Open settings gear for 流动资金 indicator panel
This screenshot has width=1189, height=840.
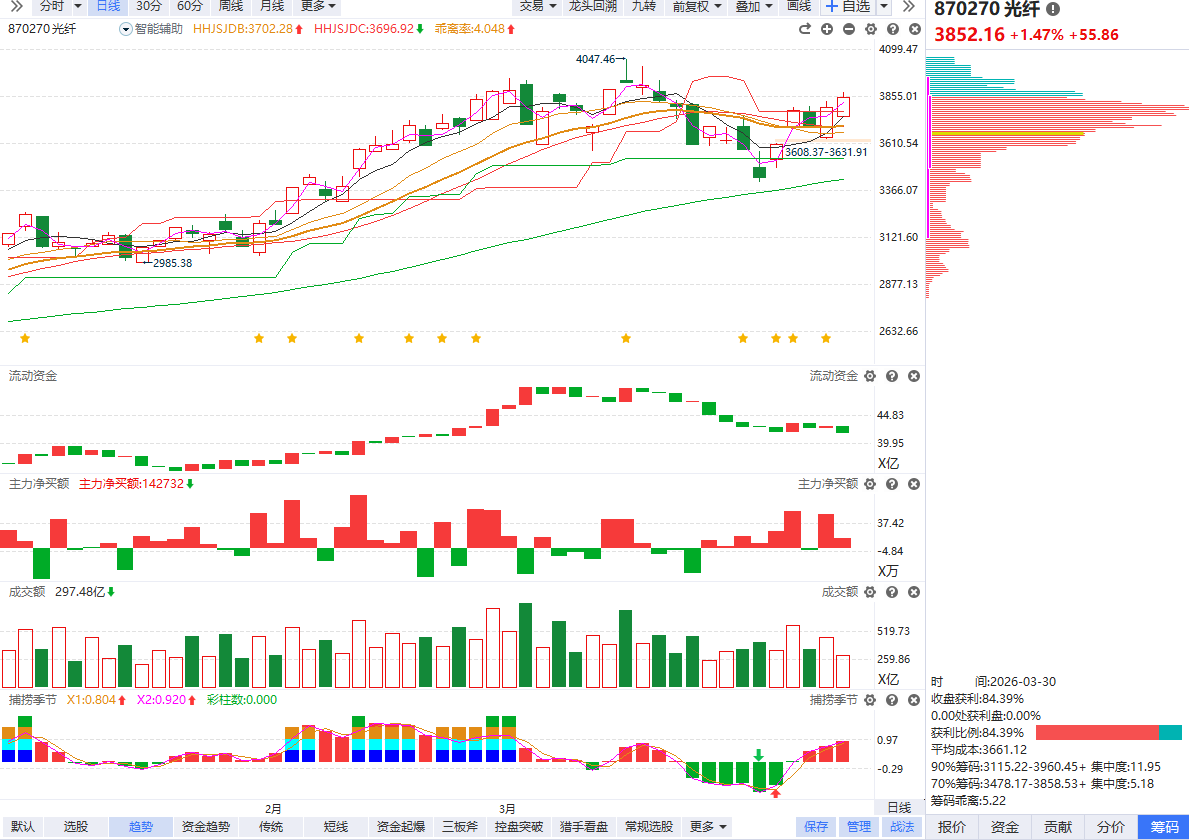(870, 376)
